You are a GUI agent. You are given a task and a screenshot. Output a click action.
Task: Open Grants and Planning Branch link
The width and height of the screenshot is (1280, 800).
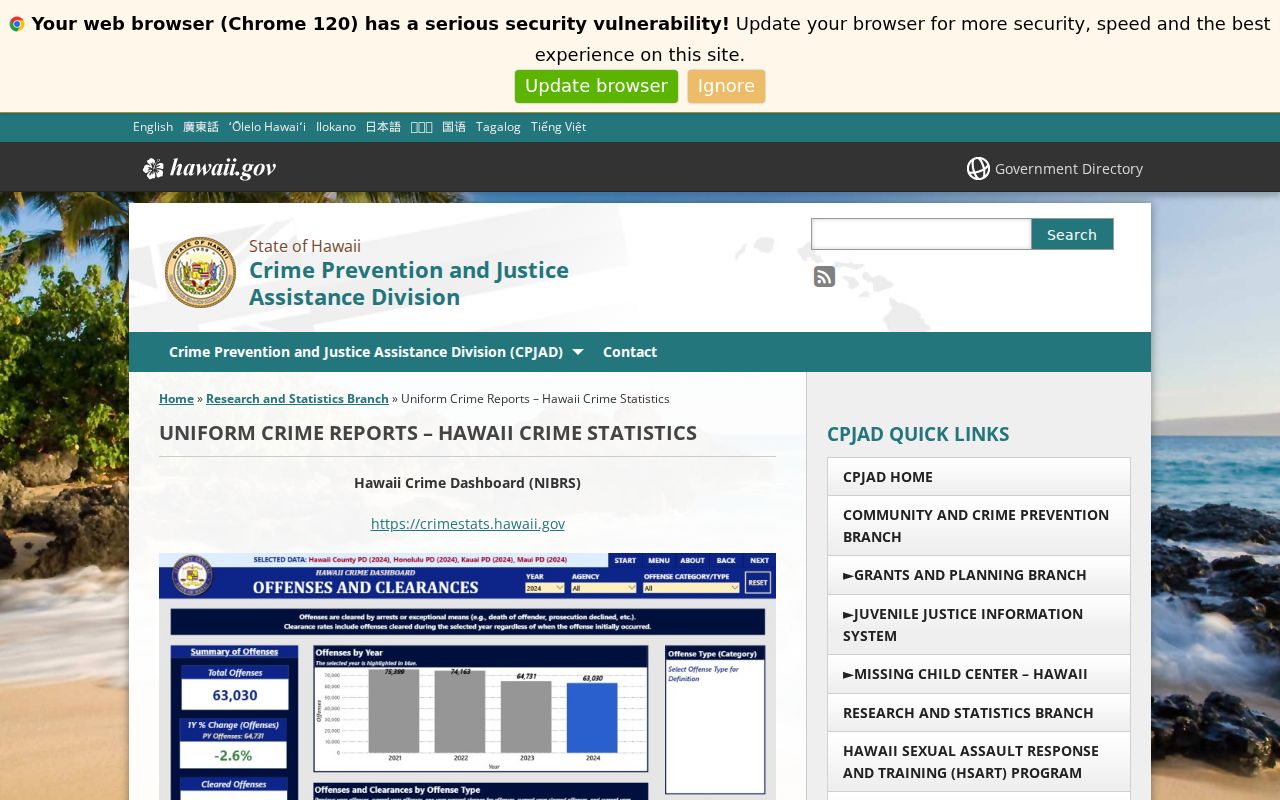point(979,575)
